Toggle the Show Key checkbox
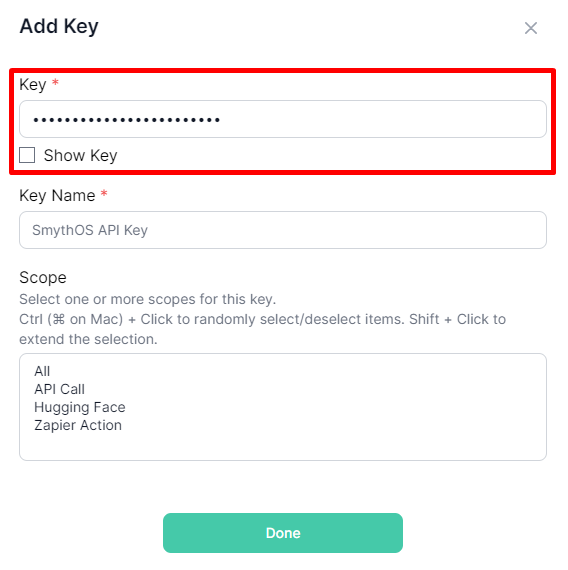This screenshot has height=570, width=568. click(27, 155)
